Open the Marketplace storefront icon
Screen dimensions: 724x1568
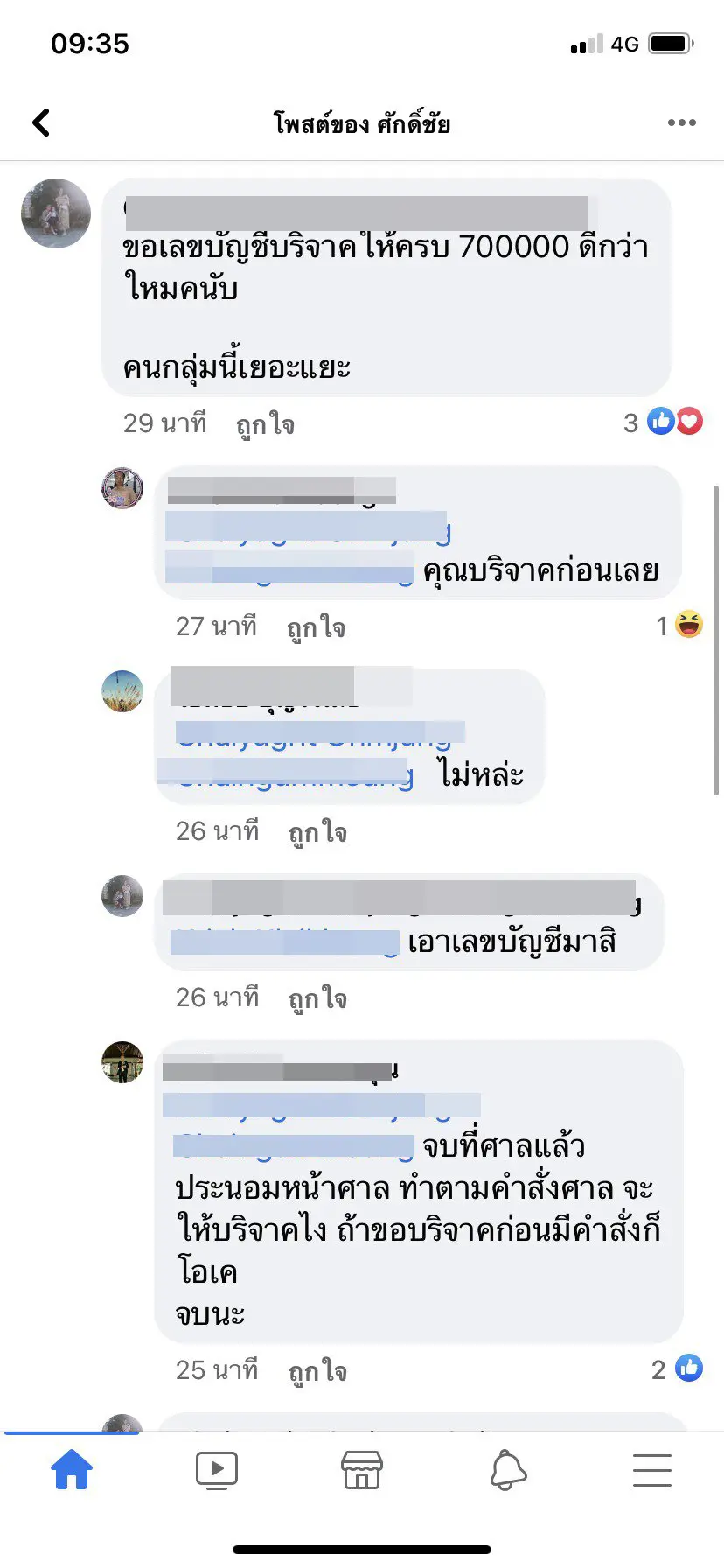pyautogui.click(x=361, y=1470)
